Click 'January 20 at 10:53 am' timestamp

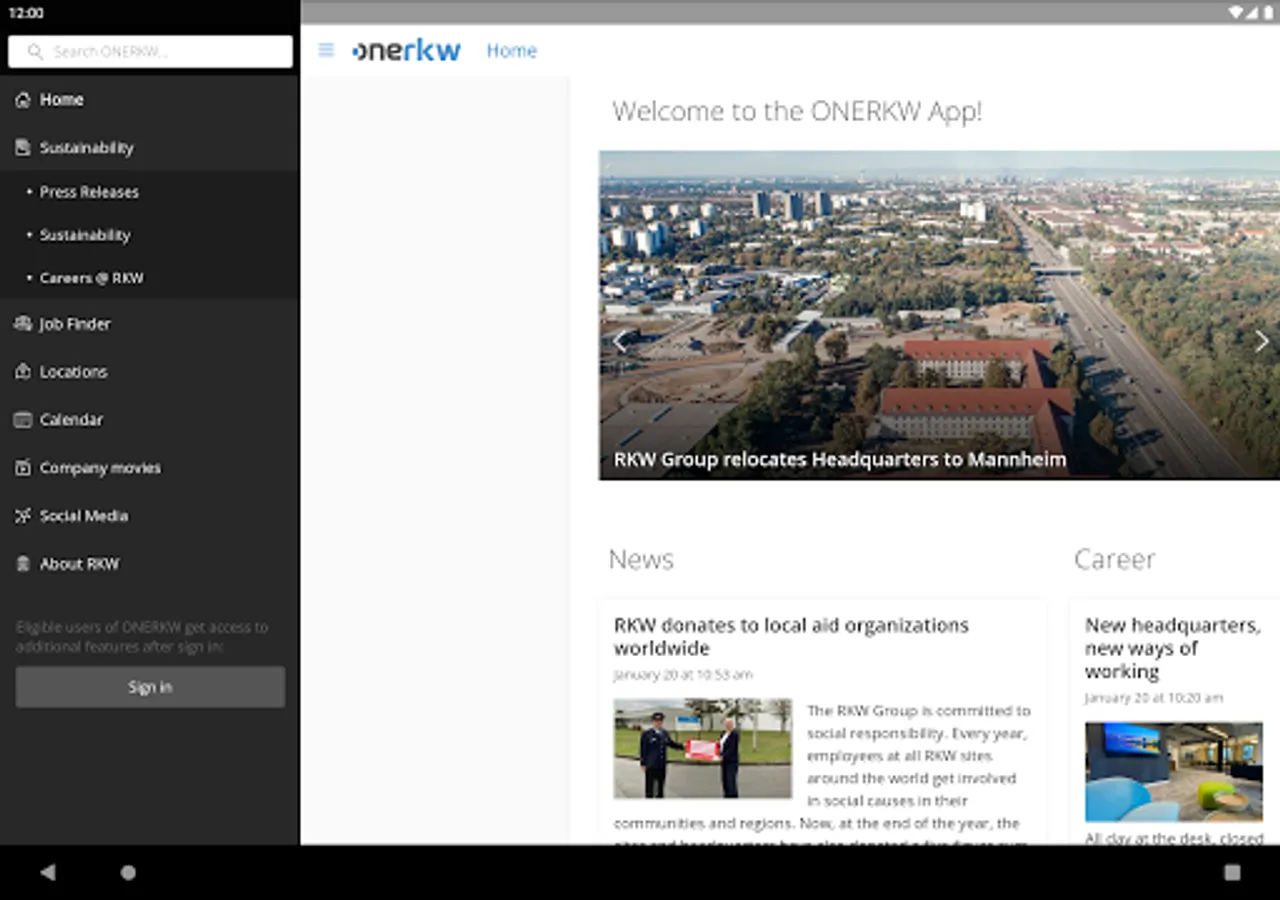pyautogui.click(x=683, y=675)
